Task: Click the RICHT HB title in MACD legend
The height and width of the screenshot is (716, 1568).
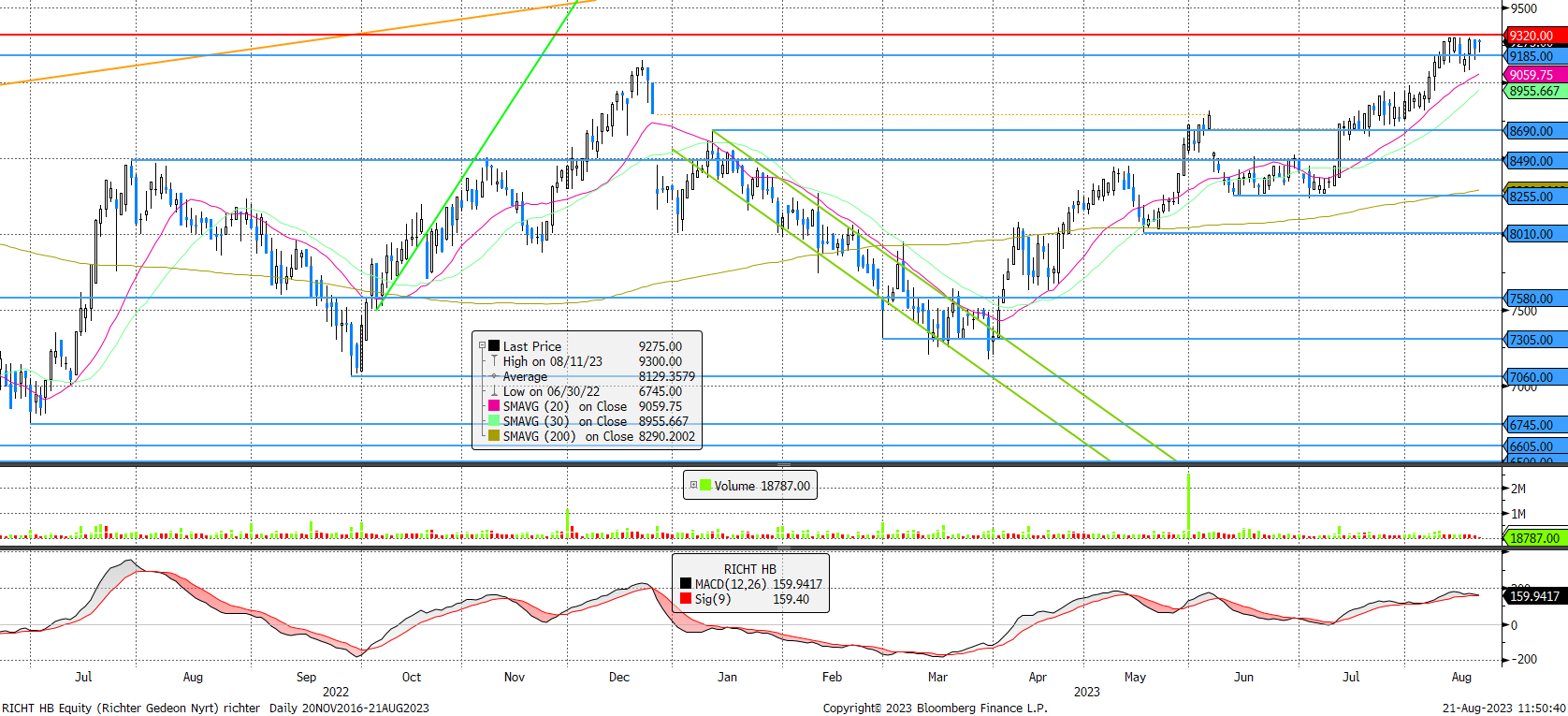Action: (749, 568)
